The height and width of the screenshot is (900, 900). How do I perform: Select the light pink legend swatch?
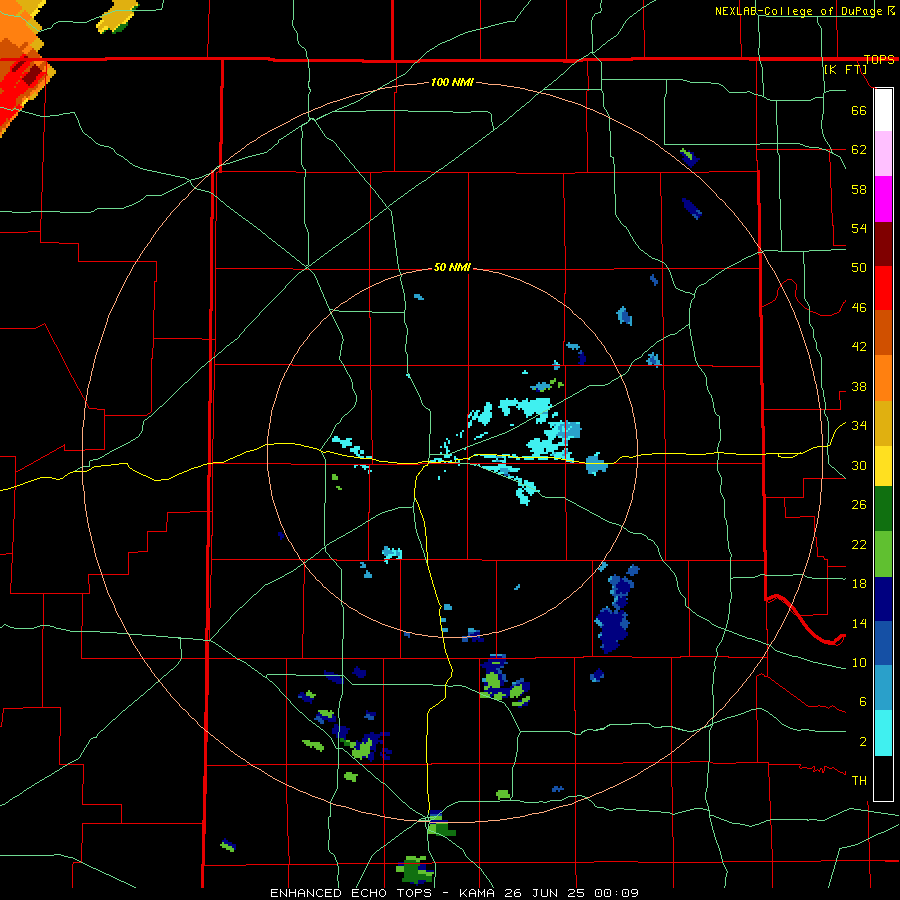(x=883, y=153)
